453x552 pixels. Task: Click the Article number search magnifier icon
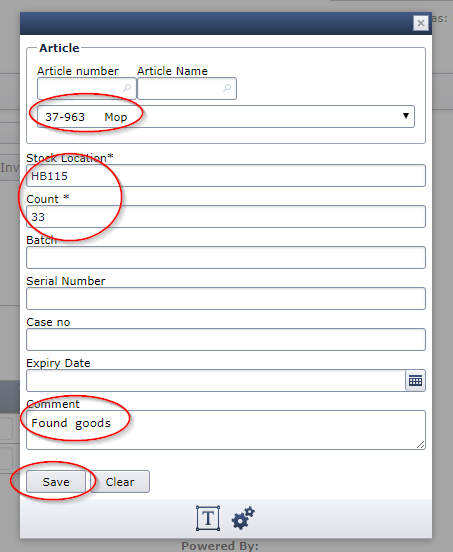[x=127, y=88]
